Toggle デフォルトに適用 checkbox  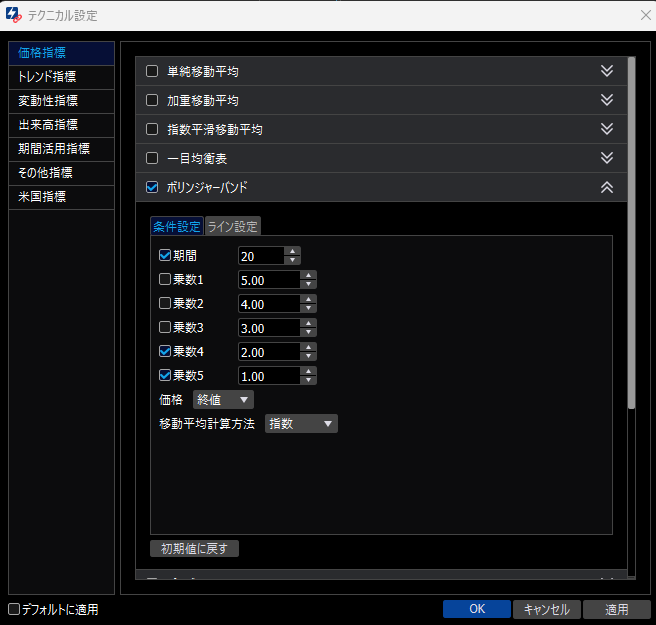coord(14,609)
